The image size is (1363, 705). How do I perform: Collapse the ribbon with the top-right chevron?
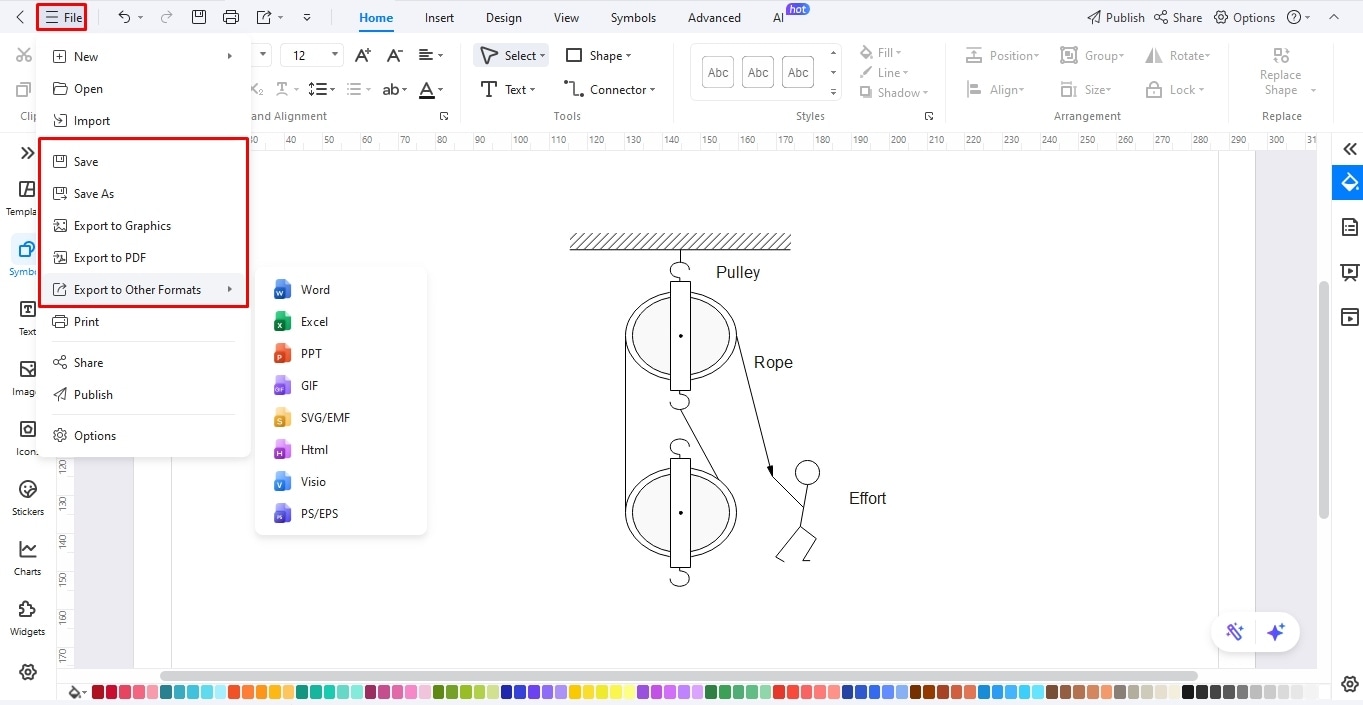1333,17
